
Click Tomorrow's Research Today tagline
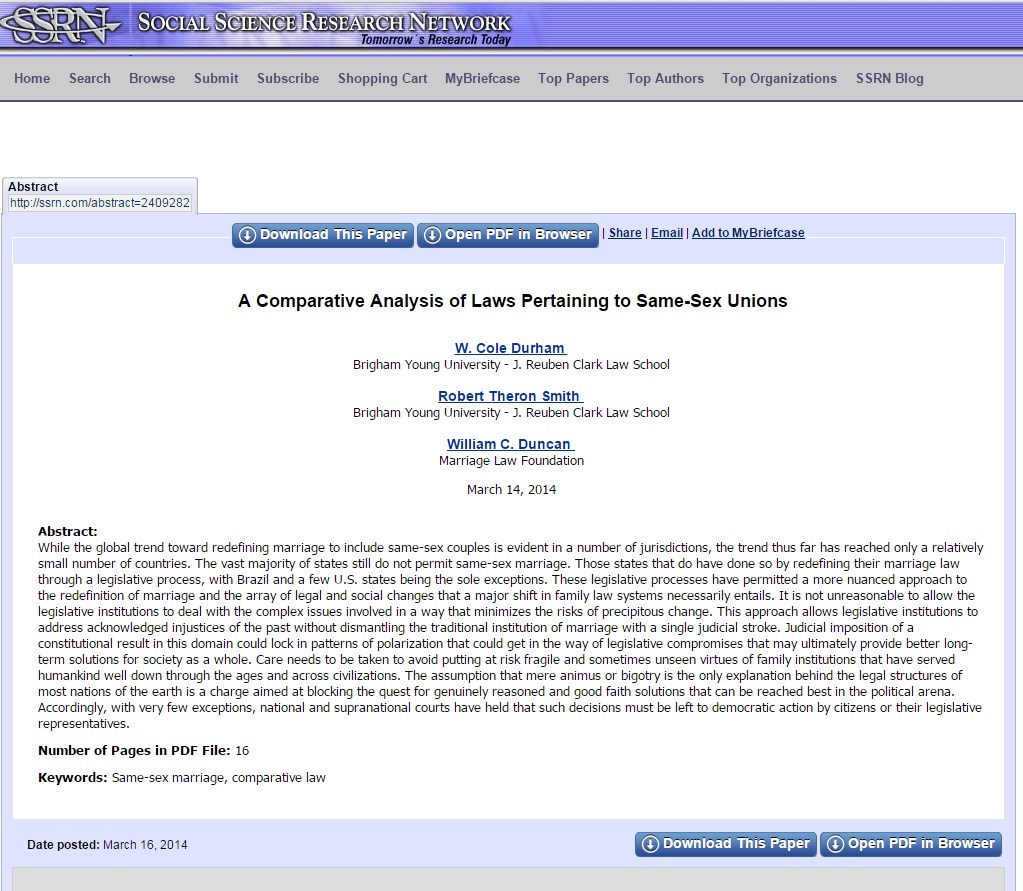pos(436,40)
